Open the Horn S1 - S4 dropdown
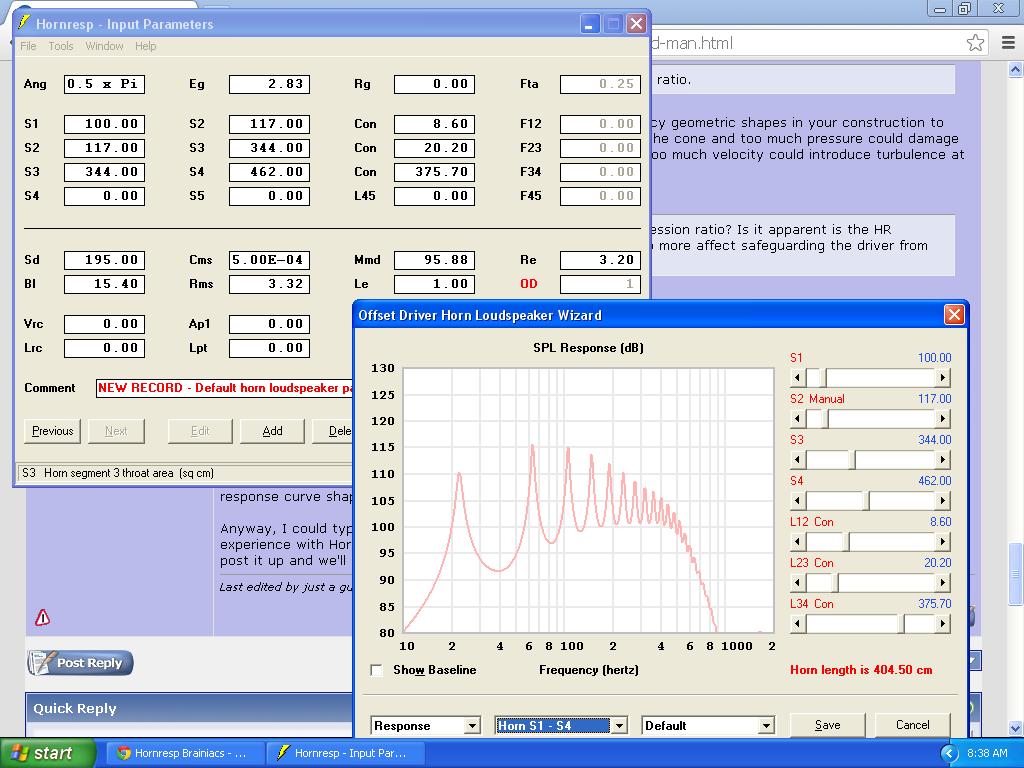 tap(619, 726)
